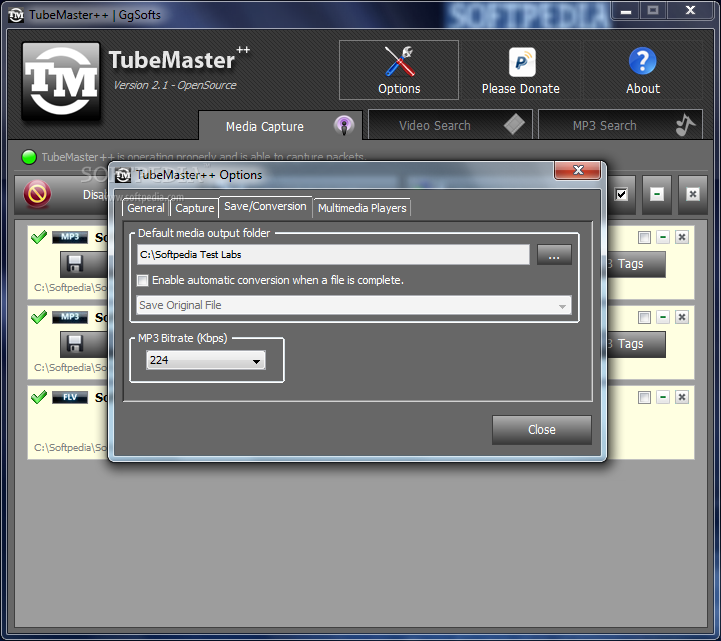The width and height of the screenshot is (721, 641).
Task: Click the remove X icon in second MP3 row
Action: (682, 317)
